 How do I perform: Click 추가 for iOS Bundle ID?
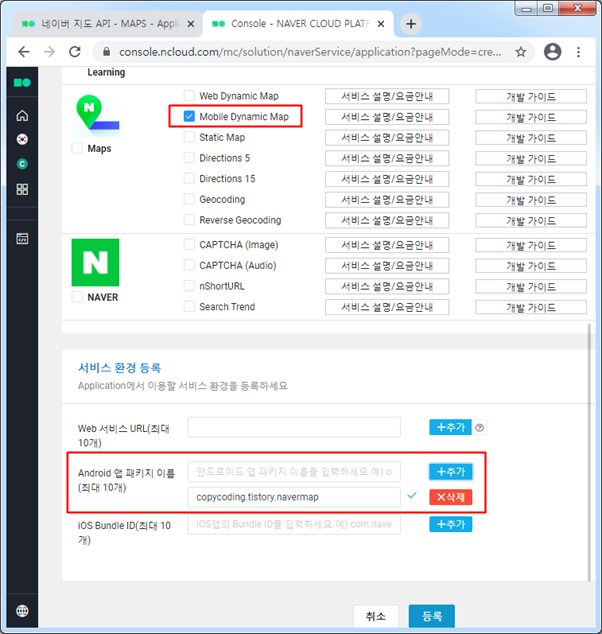click(x=450, y=524)
